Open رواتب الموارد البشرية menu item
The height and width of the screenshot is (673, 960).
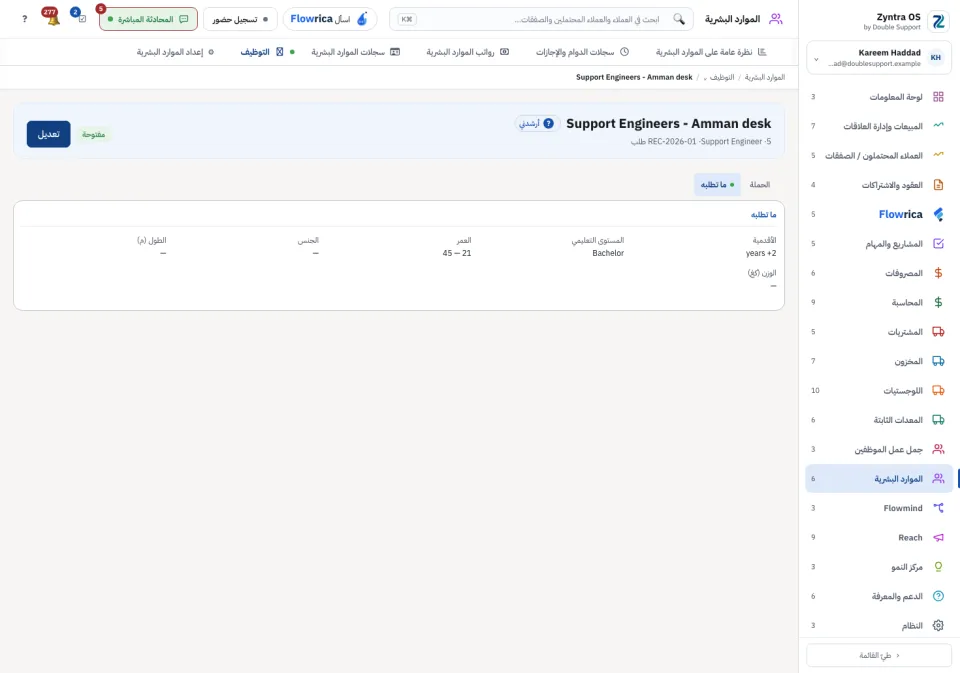468,52
